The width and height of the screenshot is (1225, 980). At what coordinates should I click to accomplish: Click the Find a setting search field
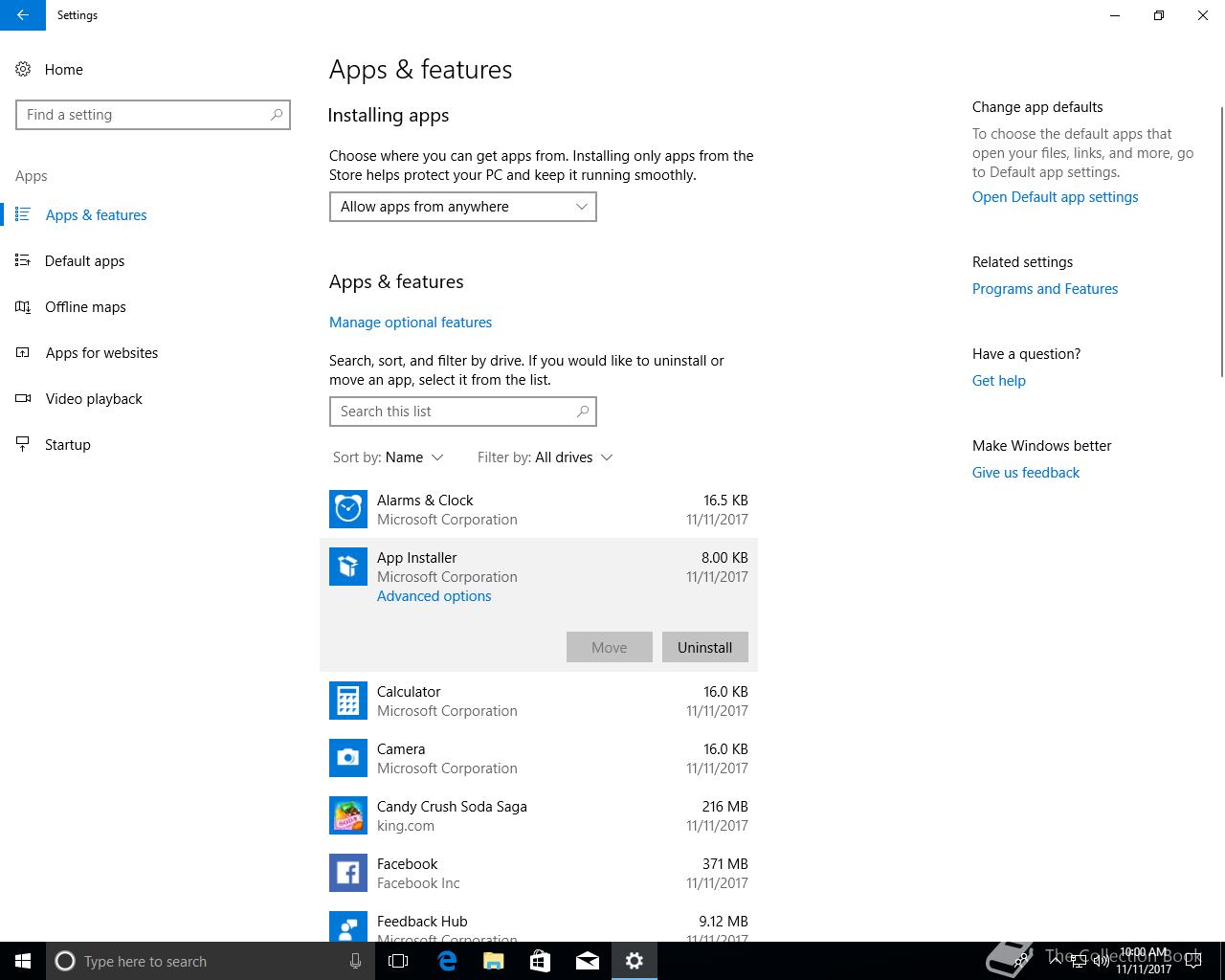[153, 115]
